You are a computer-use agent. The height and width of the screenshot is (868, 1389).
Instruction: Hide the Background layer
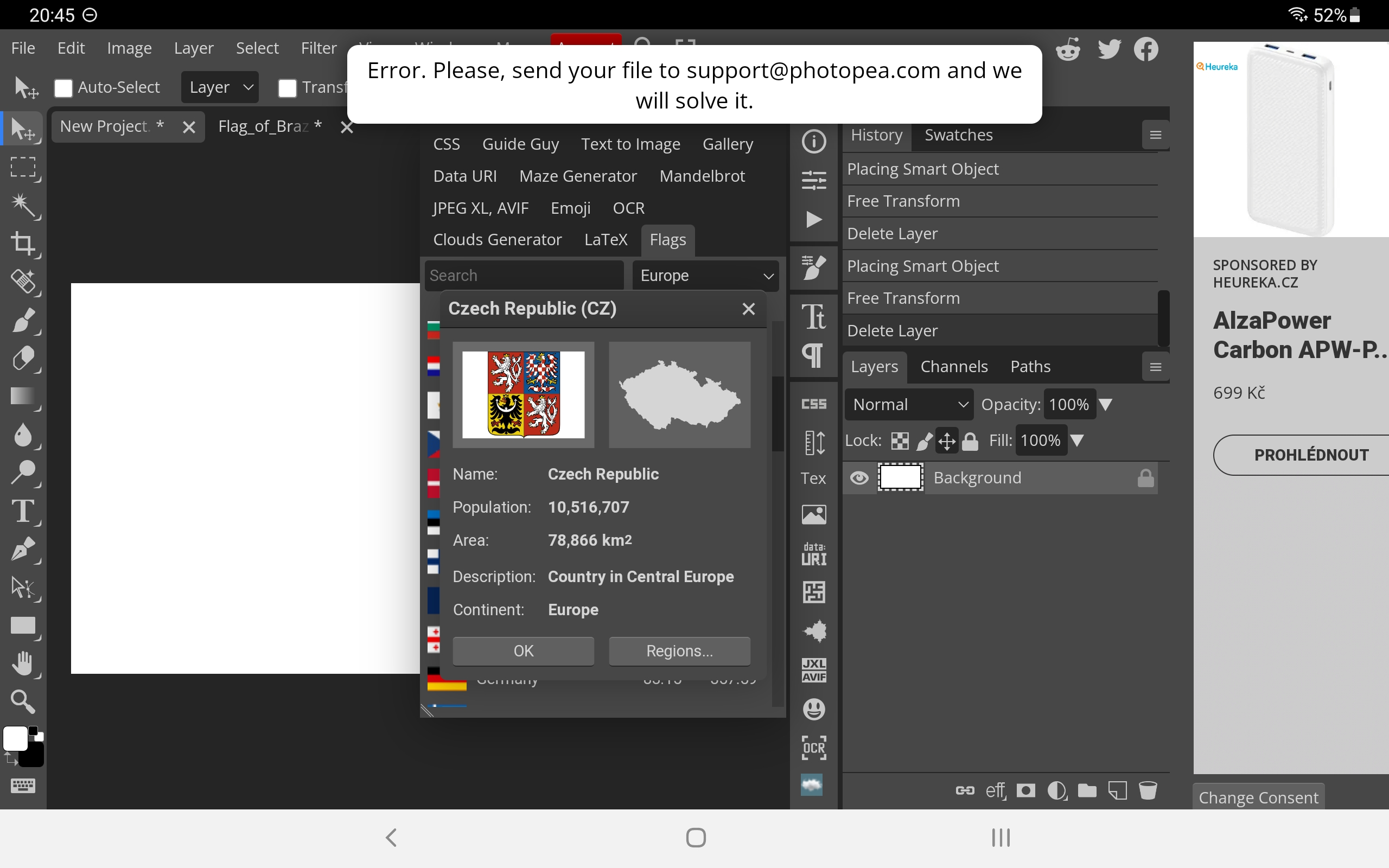(x=859, y=477)
